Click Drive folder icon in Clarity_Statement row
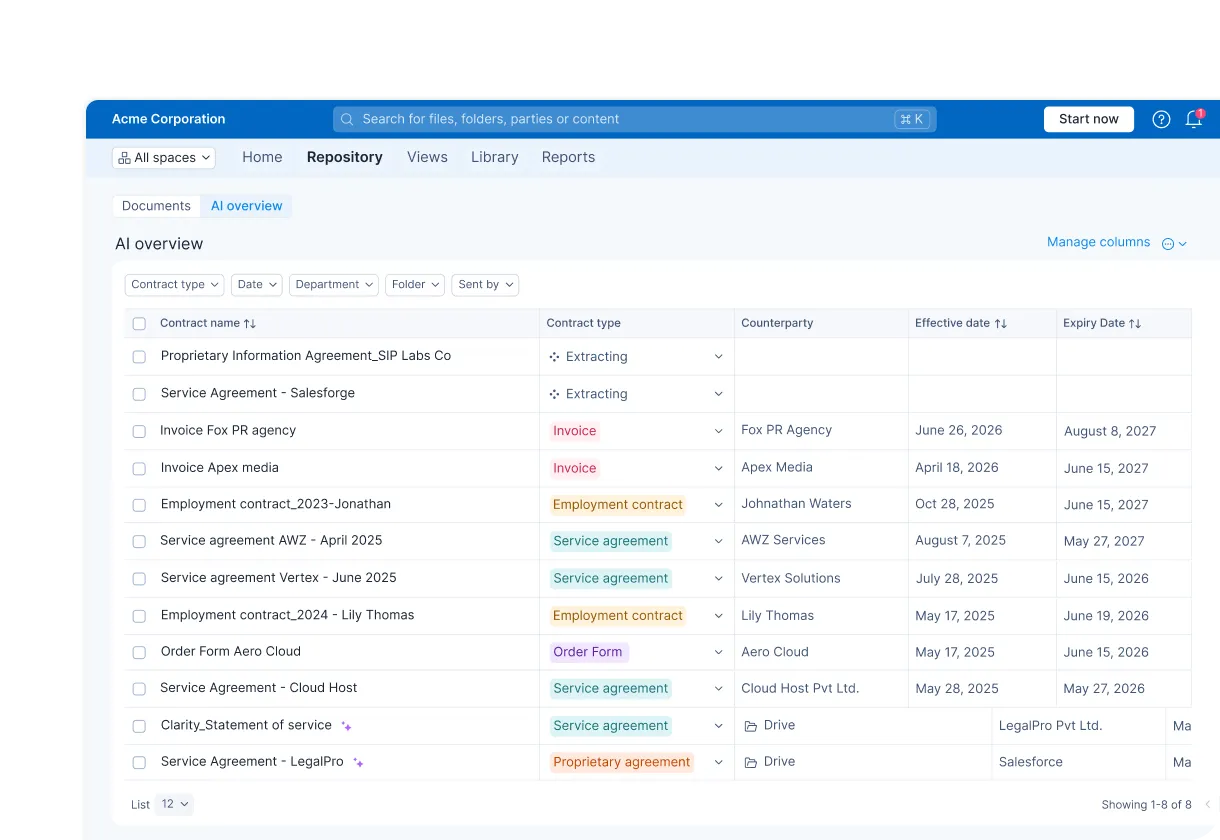 [x=751, y=726]
